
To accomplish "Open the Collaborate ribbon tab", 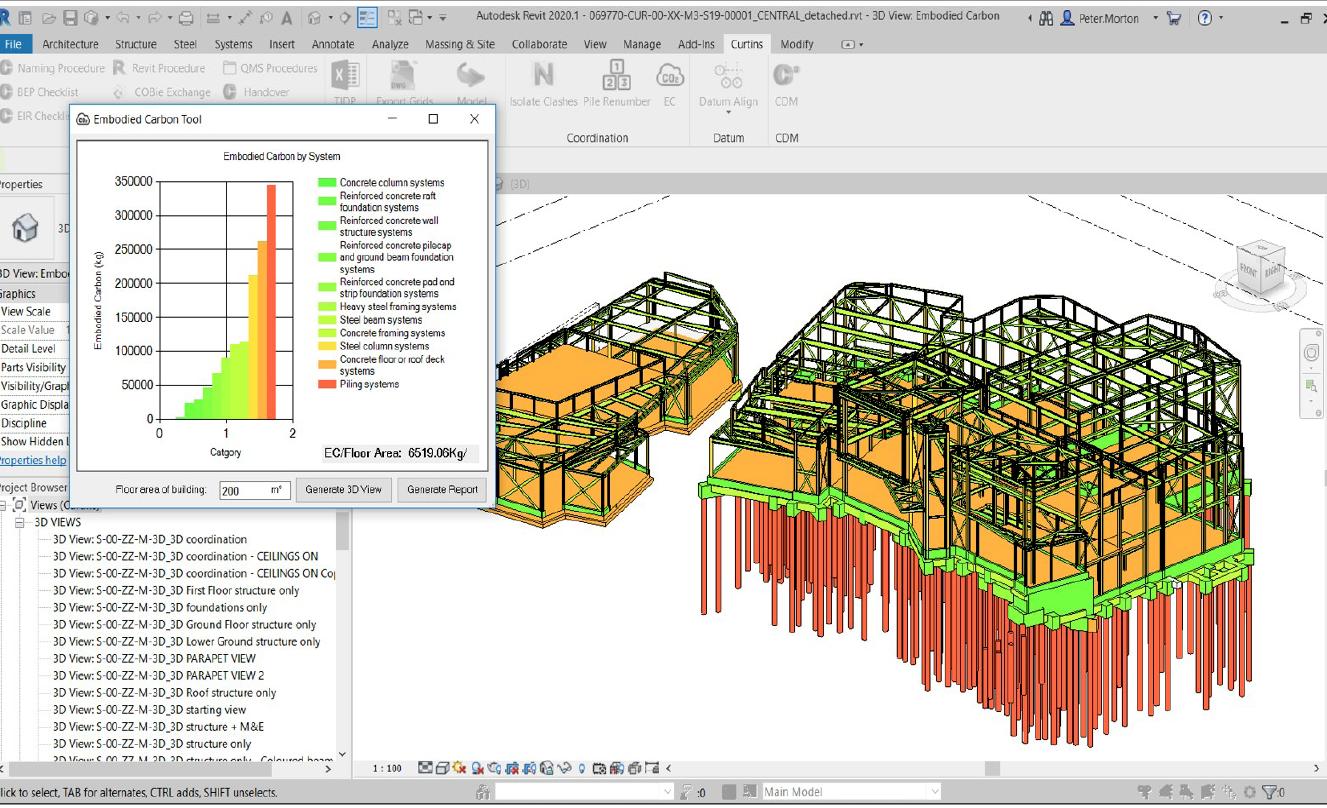I will coord(539,44).
